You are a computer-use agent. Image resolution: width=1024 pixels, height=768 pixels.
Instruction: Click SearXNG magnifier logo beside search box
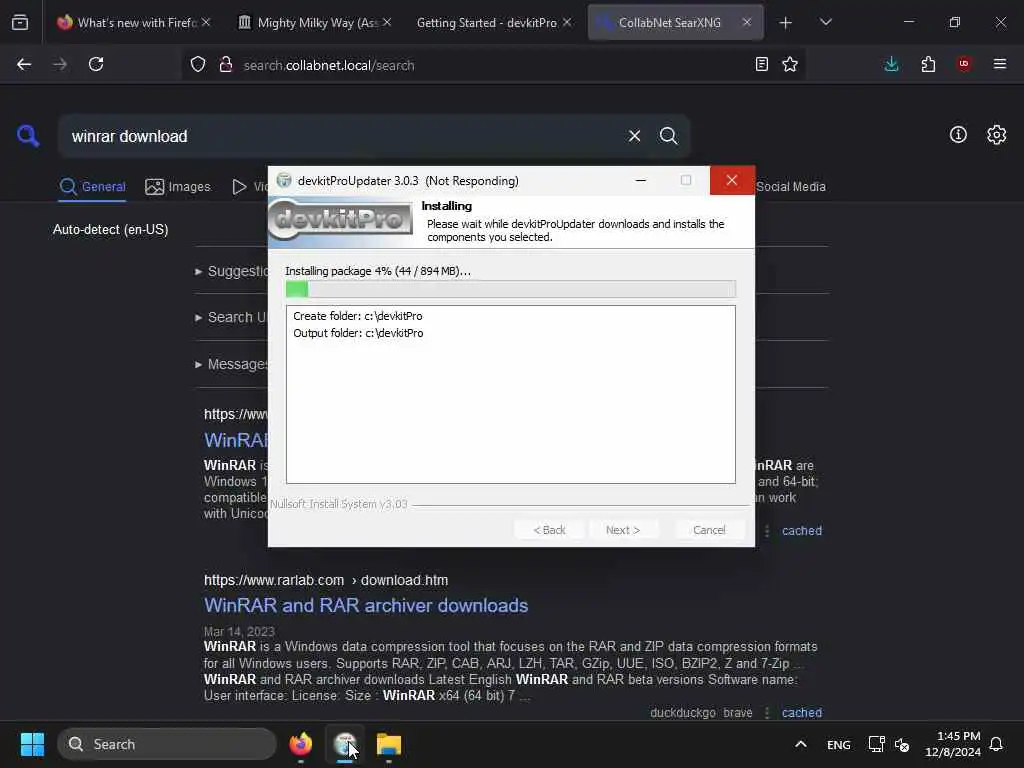click(x=28, y=136)
